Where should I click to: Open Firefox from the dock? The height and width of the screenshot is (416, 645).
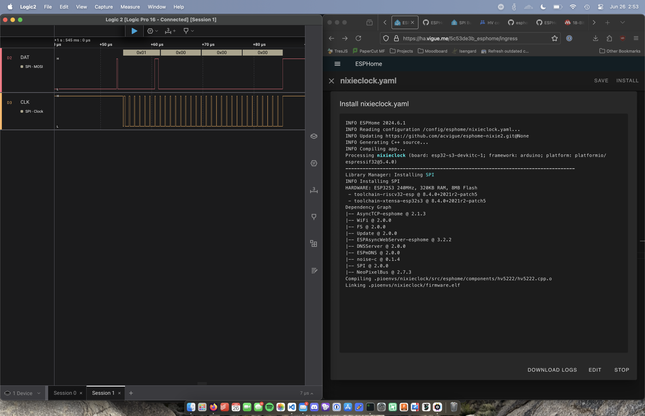click(213, 407)
